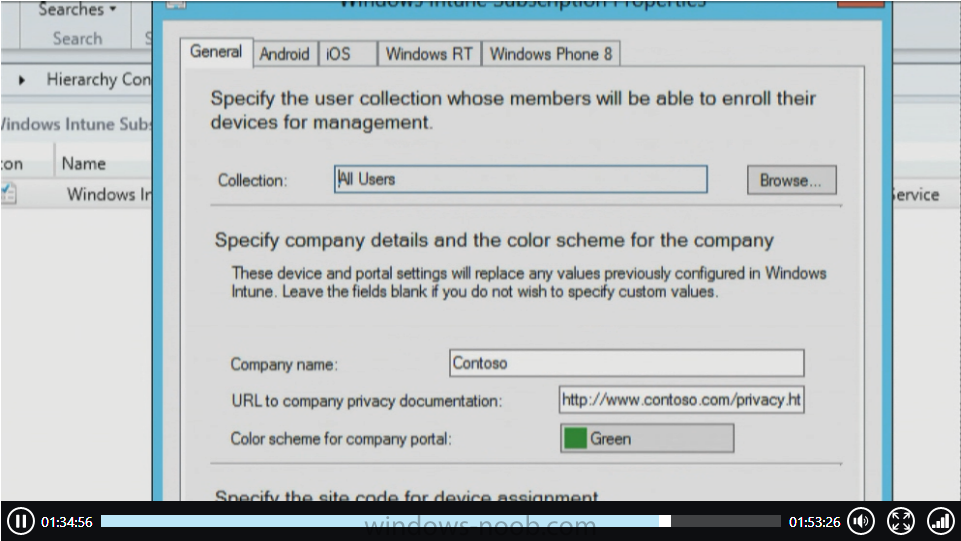Click the total duration 01:53:26
Viewport: 961px width, 541px height.
[x=815, y=522]
